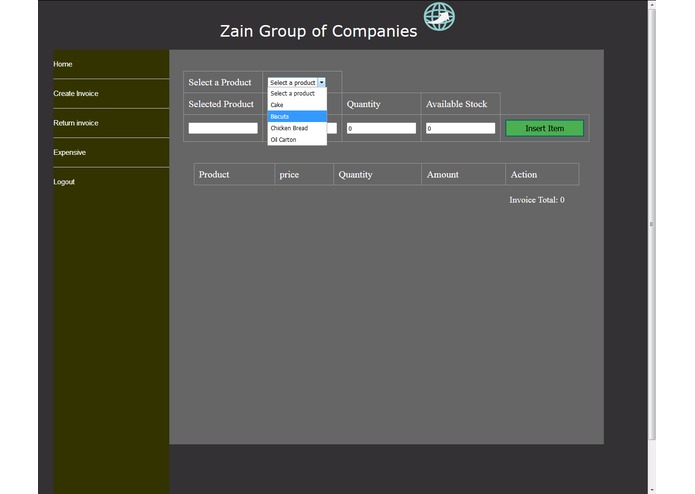The height and width of the screenshot is (494, 695).
Task: Open the Home sidebar link
Action: point(62,64)
